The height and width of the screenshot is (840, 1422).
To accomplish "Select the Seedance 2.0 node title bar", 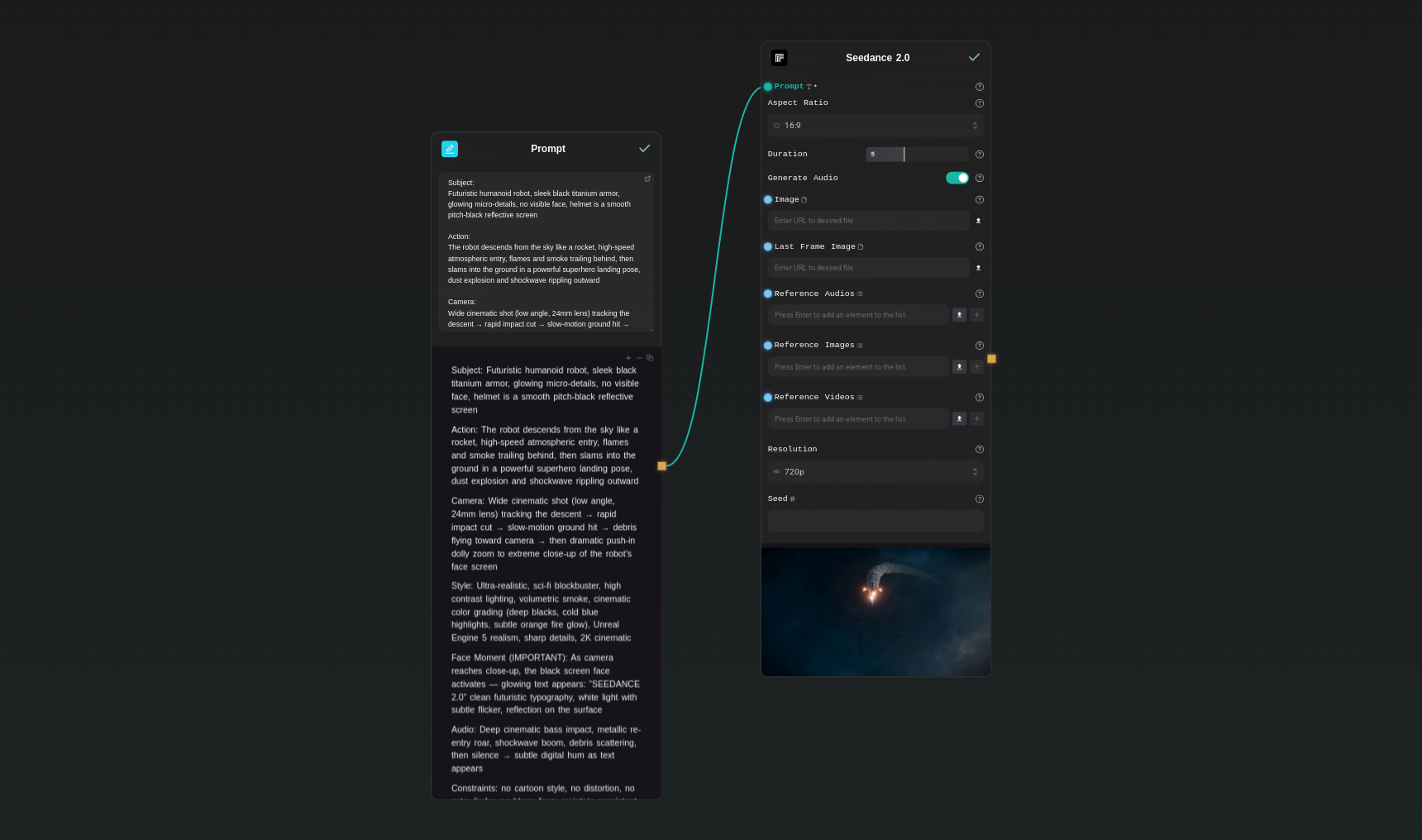I will (x=876, y=58).
